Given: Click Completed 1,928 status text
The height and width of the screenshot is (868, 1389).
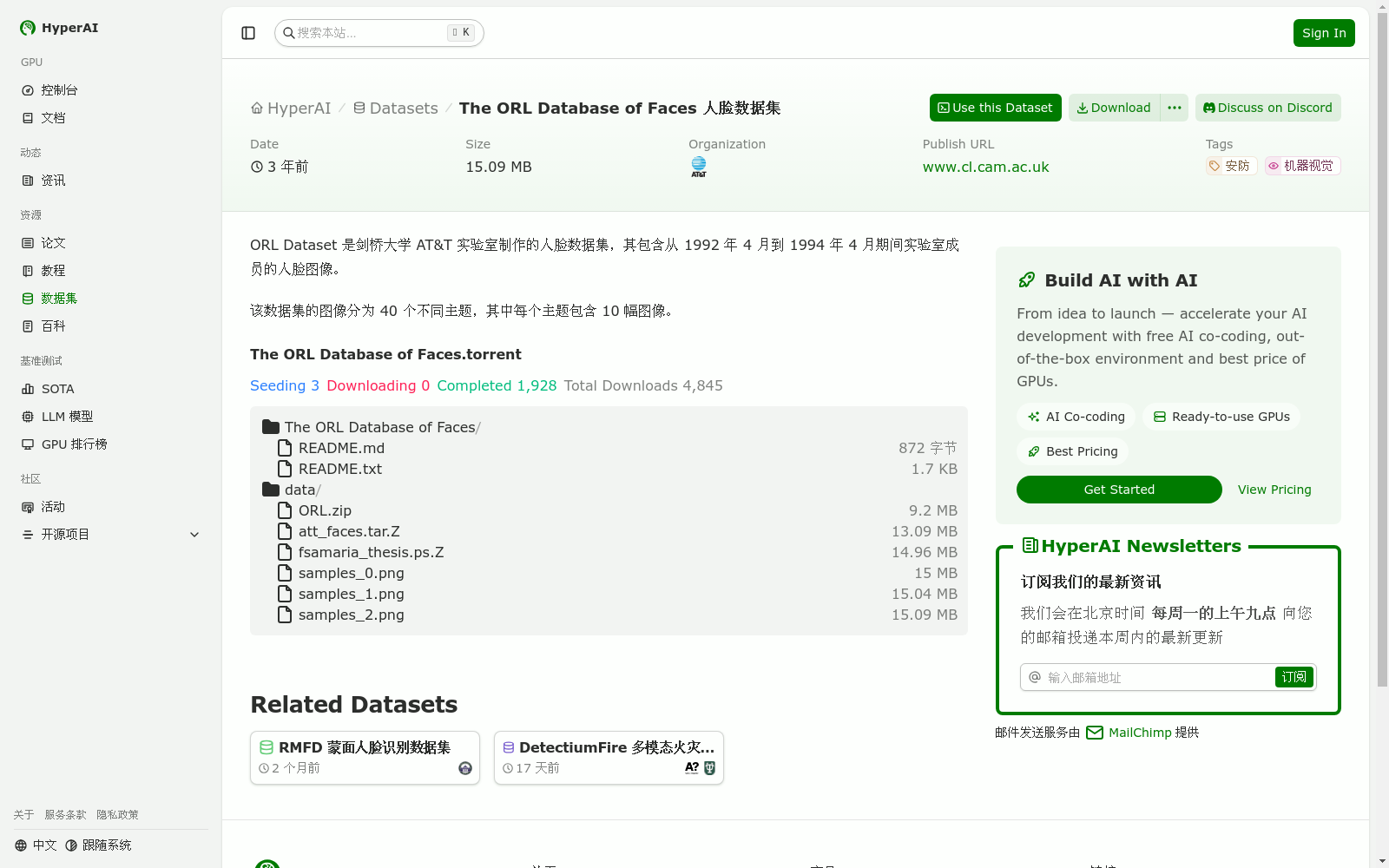Looking at the screenshot, I should [497, 385].
